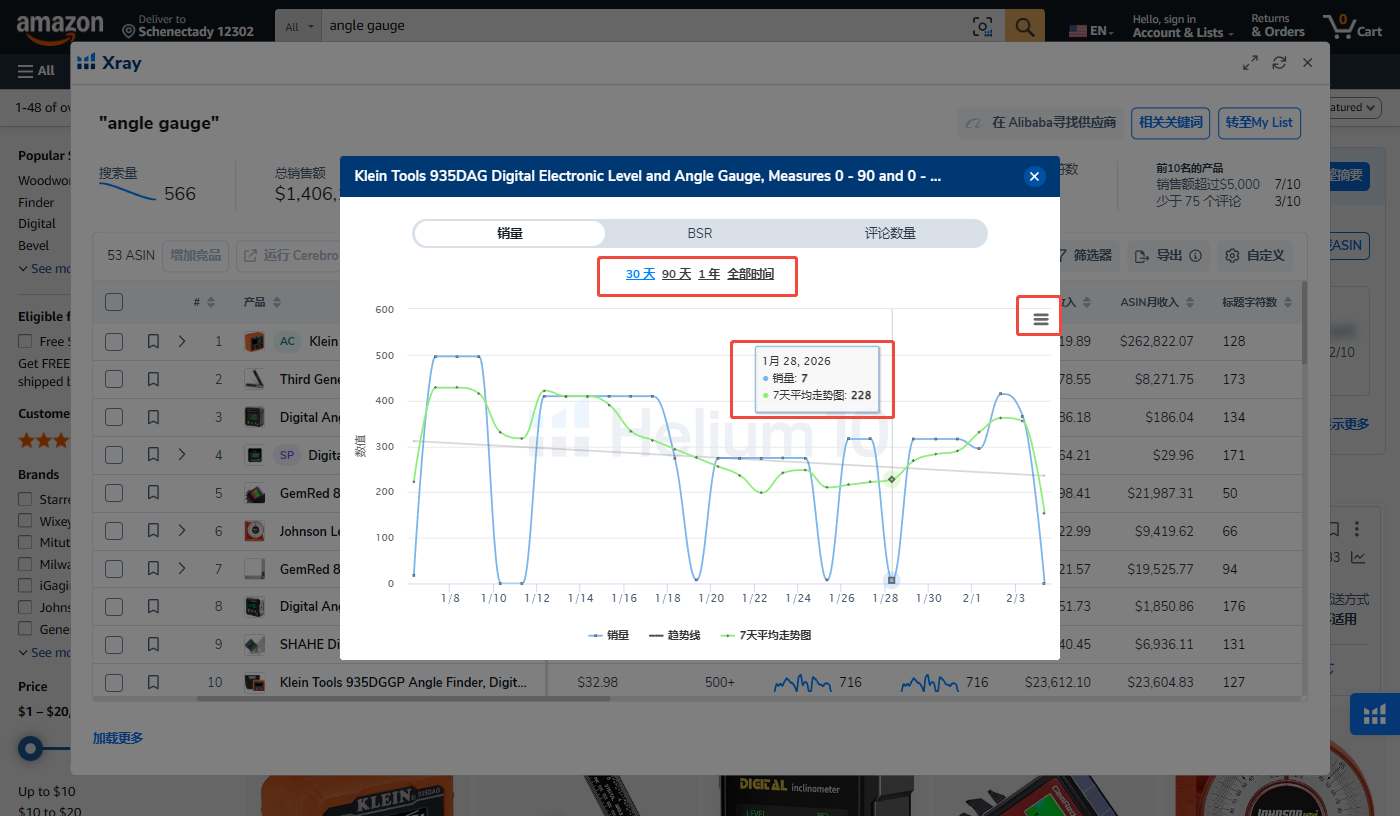The height and width of the screenshot is (816, 1400).
Task: Expand row 1 Klein product details
Action: pyautogui.click(x=182, y=342)
